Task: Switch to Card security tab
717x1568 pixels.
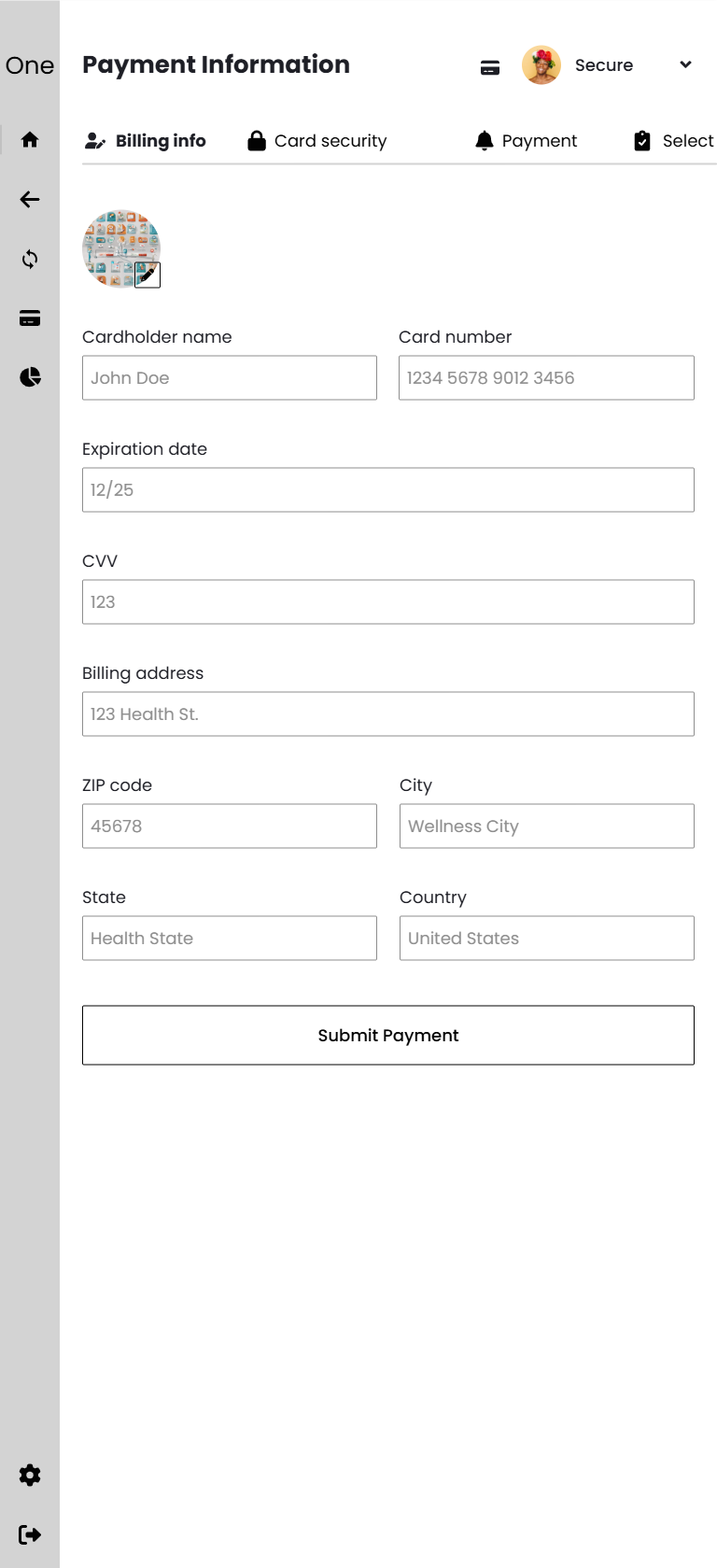Action: [317, 141]
